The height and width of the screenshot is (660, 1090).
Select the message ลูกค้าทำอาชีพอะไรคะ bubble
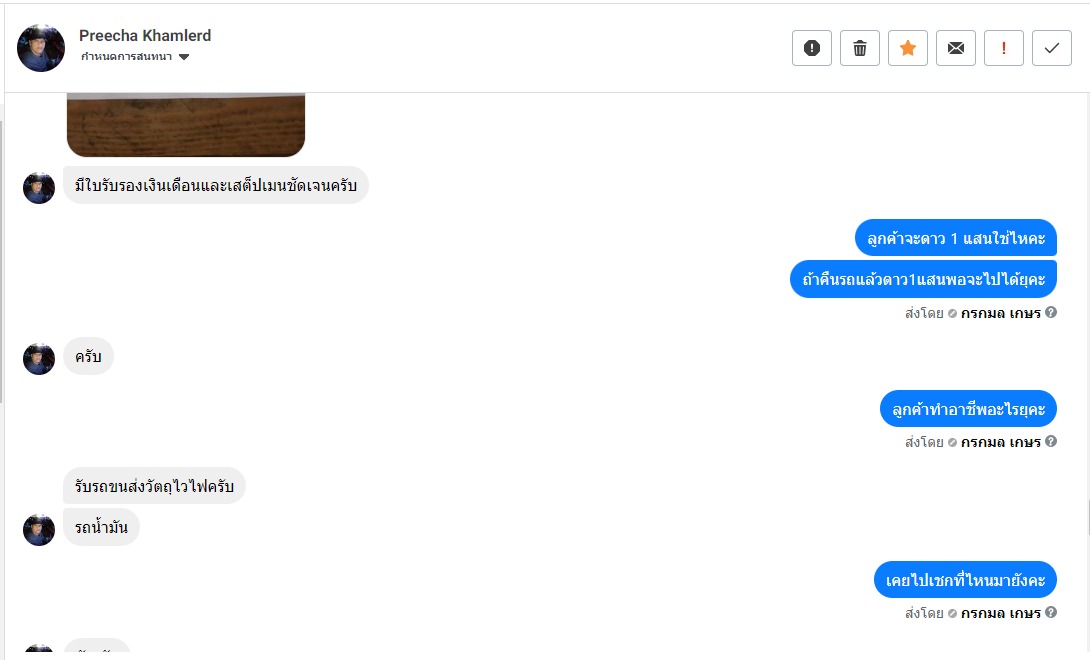[968, 409]
